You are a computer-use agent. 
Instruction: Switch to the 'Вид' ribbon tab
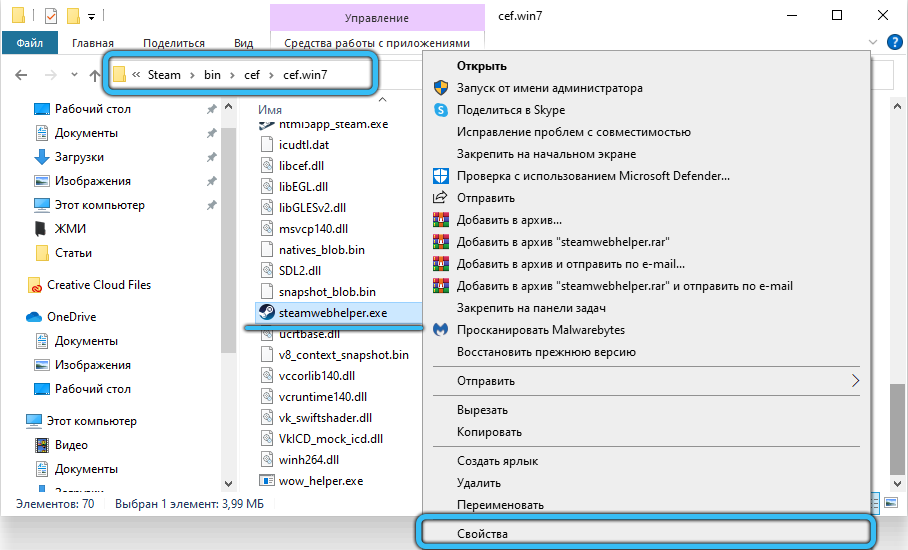point(243,43)
